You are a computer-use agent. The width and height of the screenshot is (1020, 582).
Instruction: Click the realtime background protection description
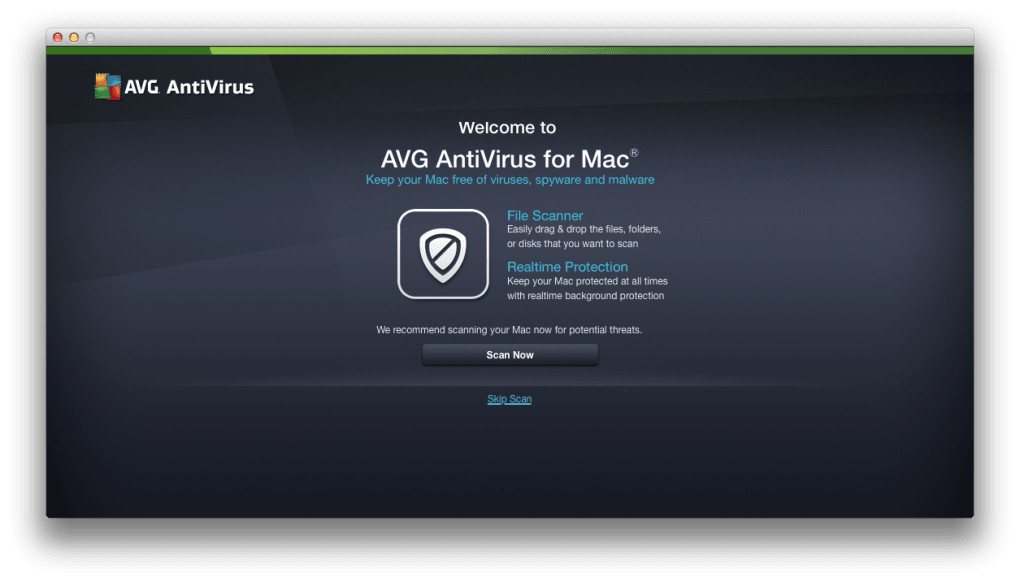[x=587, y=288]
